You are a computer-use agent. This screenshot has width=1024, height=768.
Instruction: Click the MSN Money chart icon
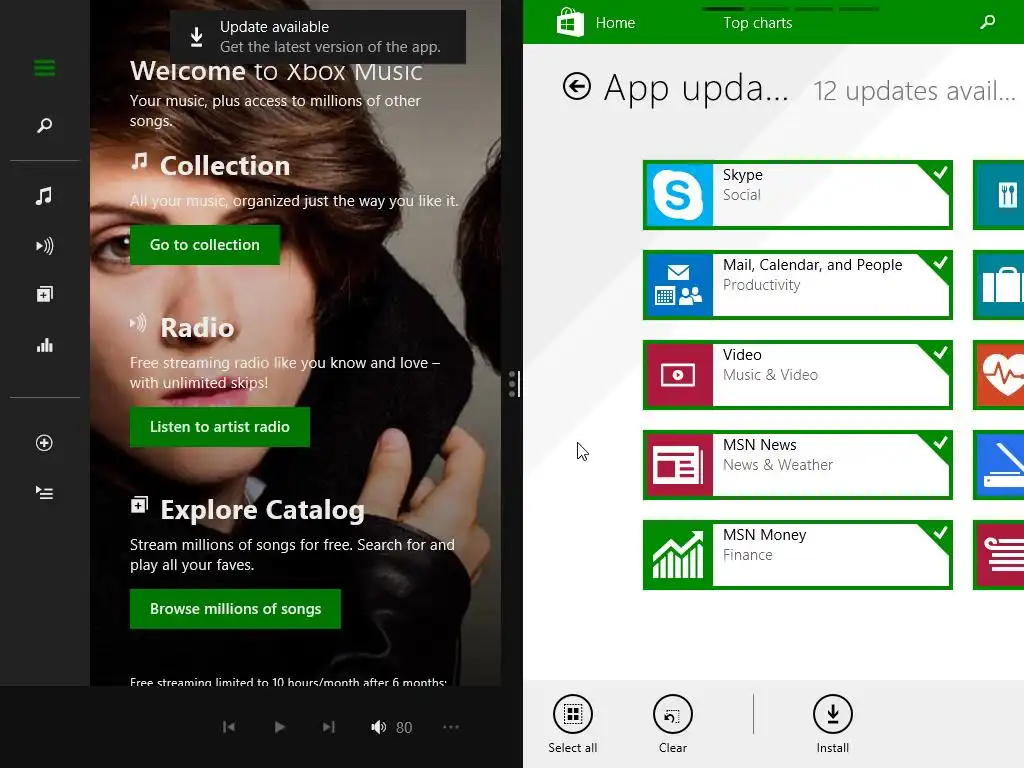coord(679,556)
